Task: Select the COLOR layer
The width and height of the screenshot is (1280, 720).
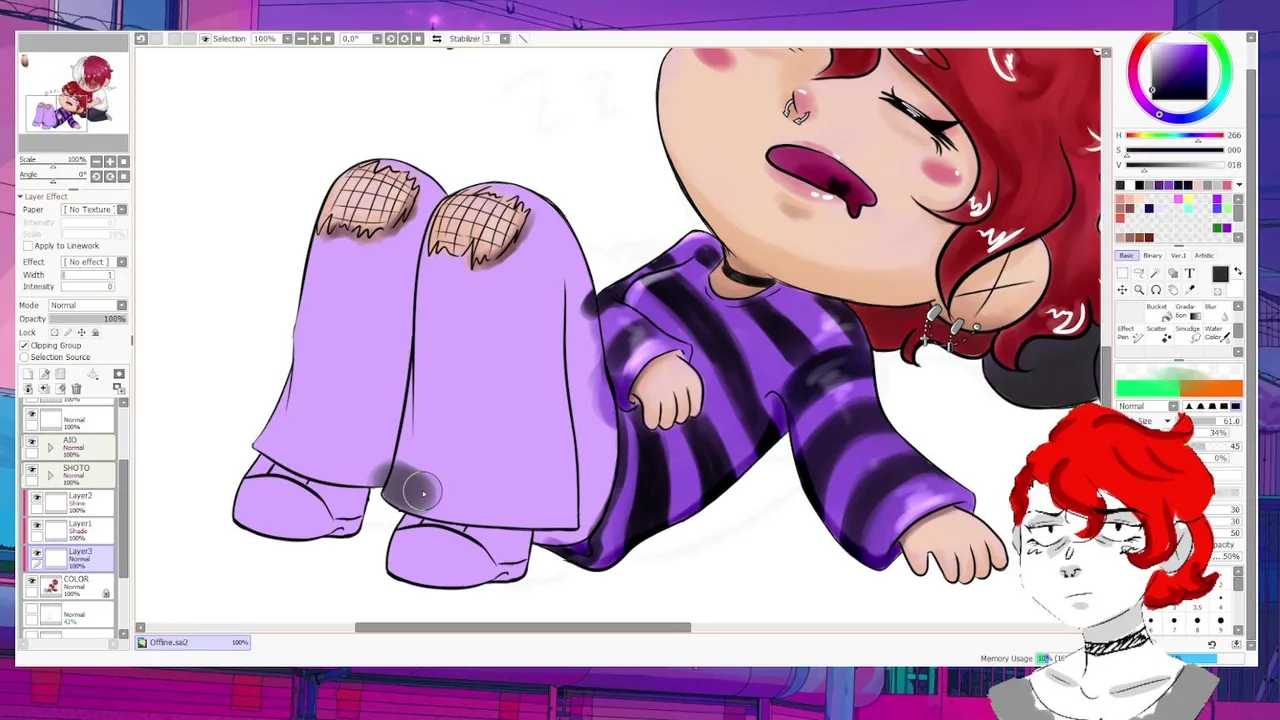Action: pos(68,586)
